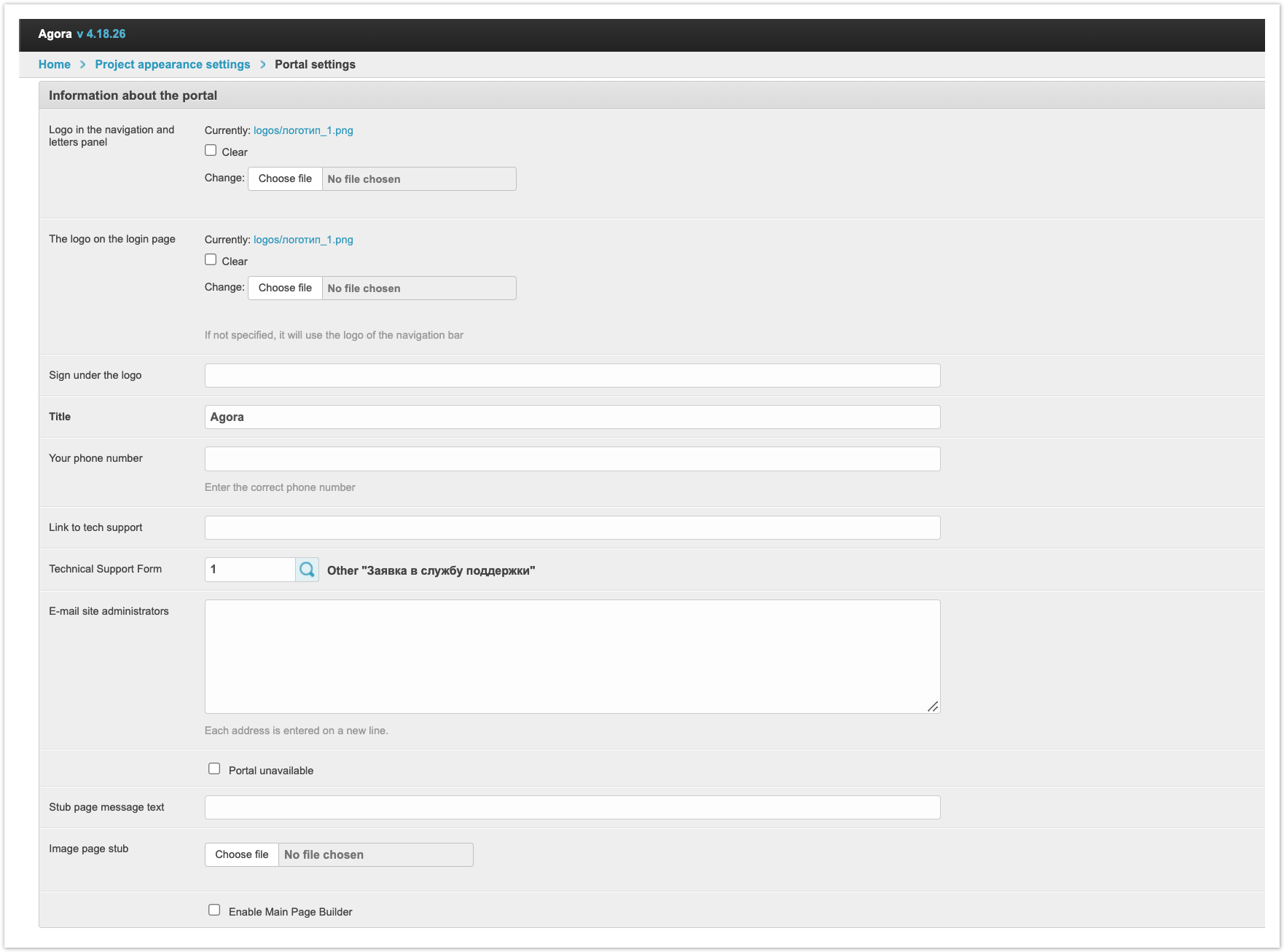Open the Home breadcrumb link
This screenshot has width=1284, height=952.
[55, 64]
